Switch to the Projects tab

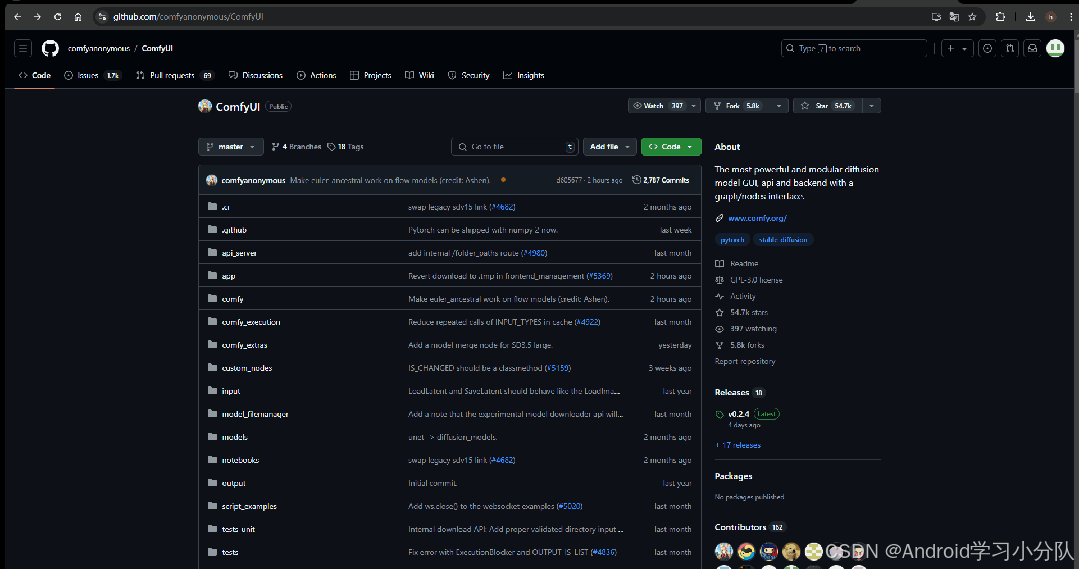(370, 76)
